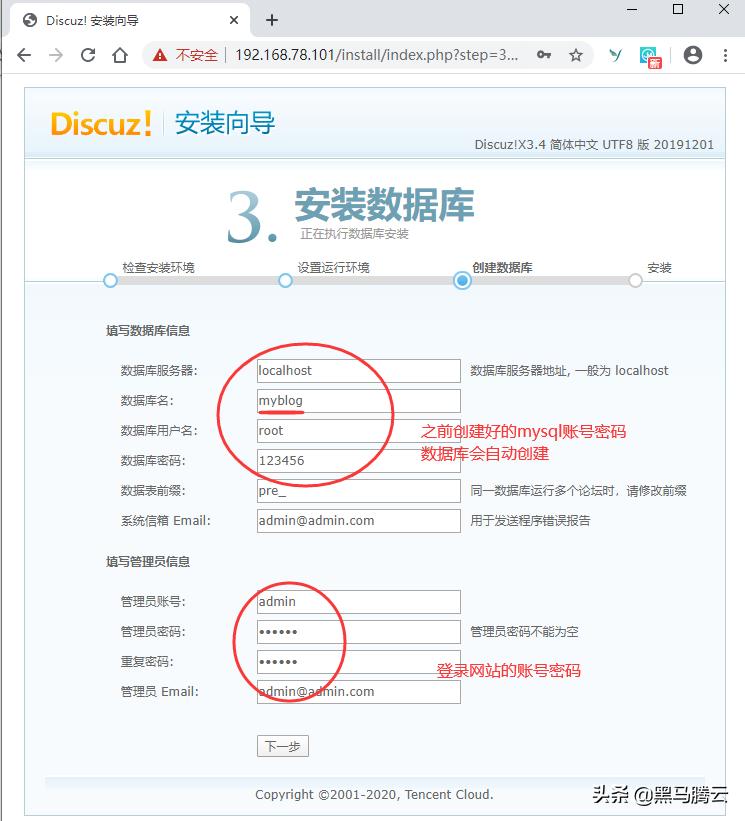Viewport: 745px width, 821px height.
Task: Click the 填写管理员信息 heading
Action: [148, 562]
